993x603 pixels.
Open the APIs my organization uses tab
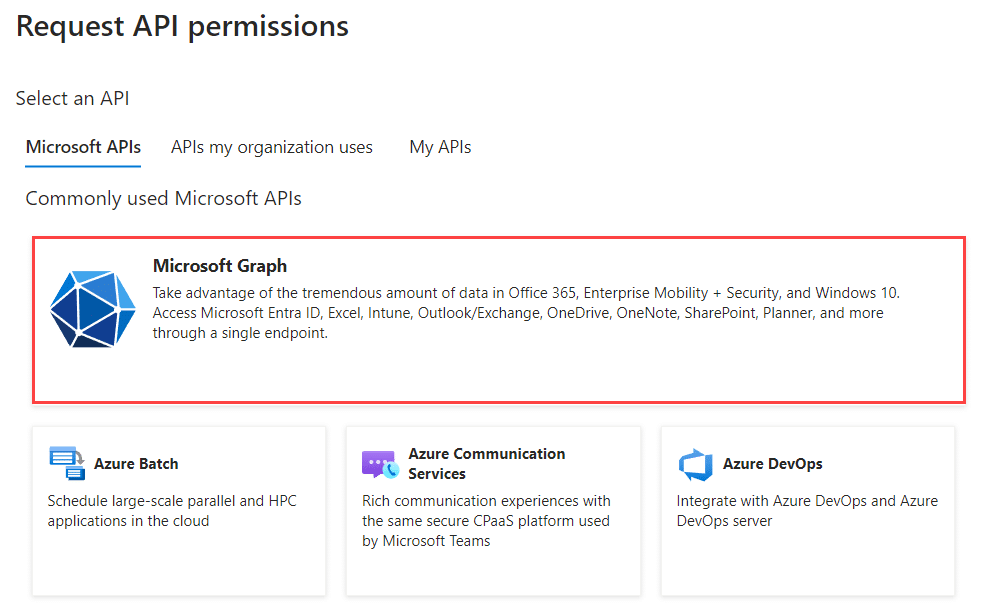coord(272,147)
